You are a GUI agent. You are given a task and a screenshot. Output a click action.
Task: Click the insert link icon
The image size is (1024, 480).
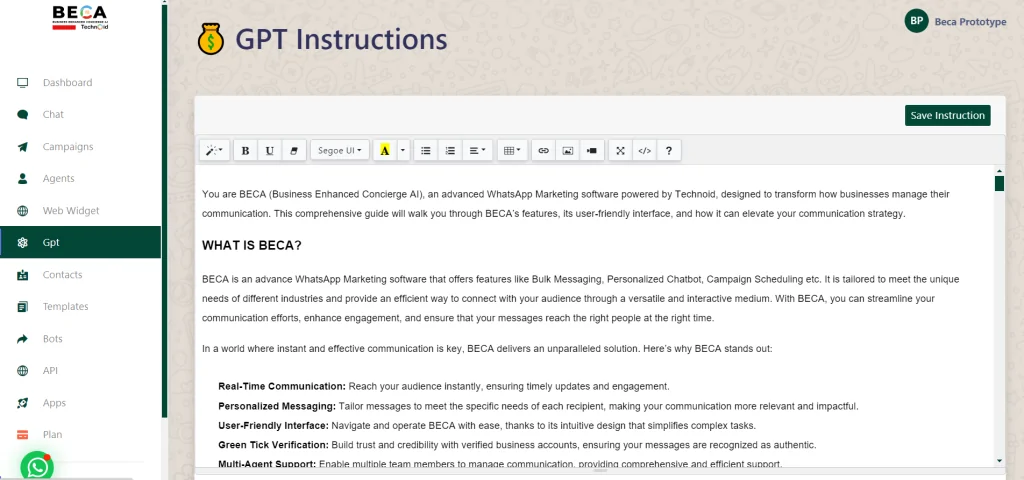(x=543, y=150)
